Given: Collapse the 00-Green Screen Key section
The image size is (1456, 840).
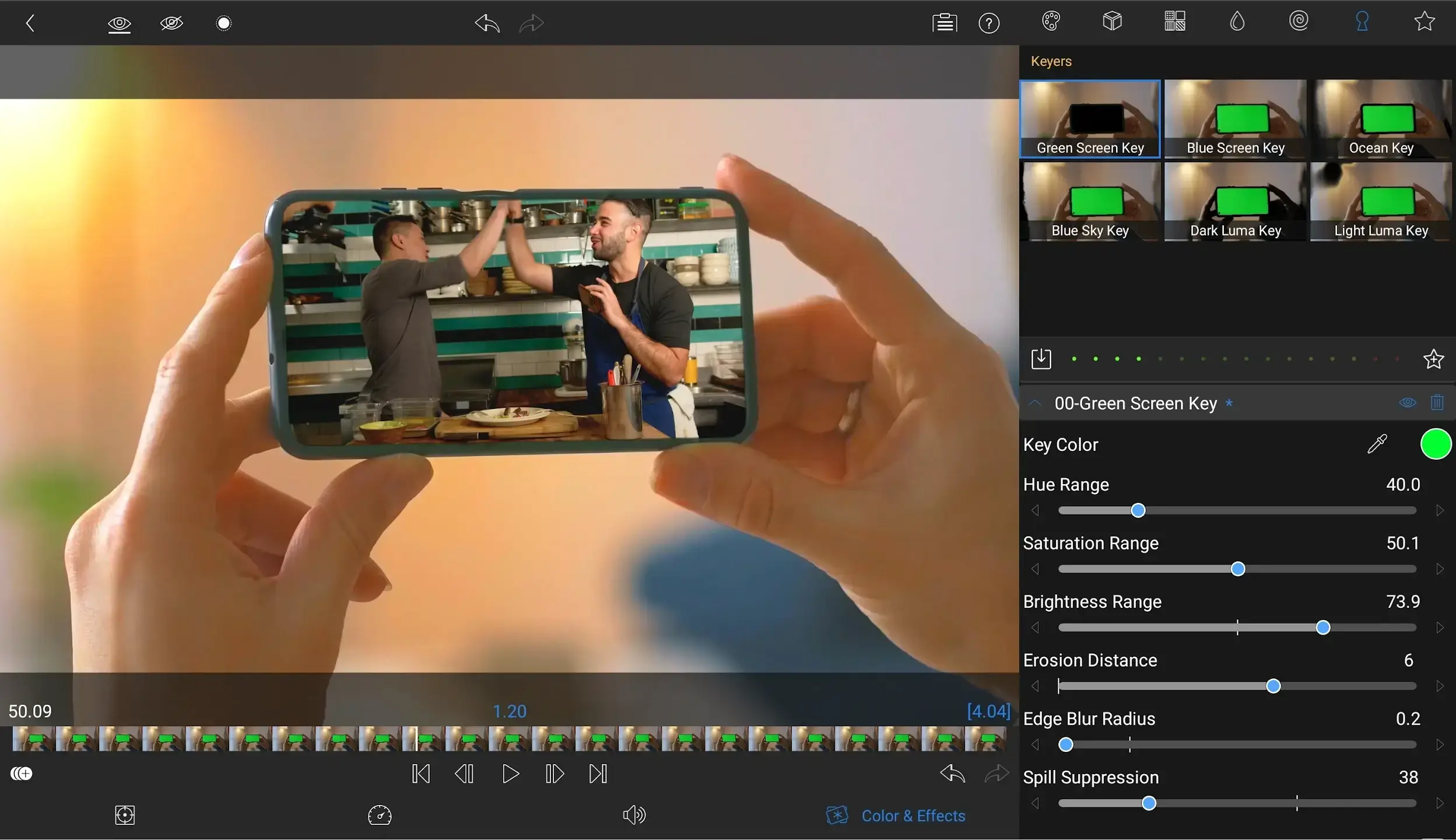Looking at the screenshot, I should point(1036,403).
